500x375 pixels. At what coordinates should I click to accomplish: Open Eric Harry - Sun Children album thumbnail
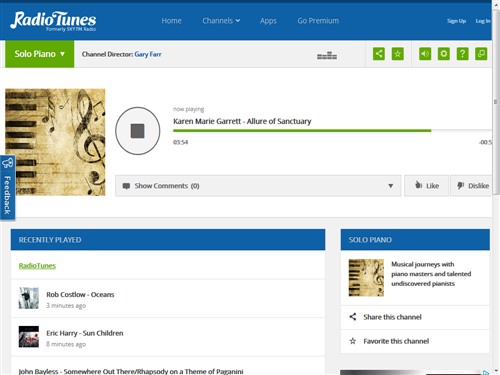coord(29,337)
